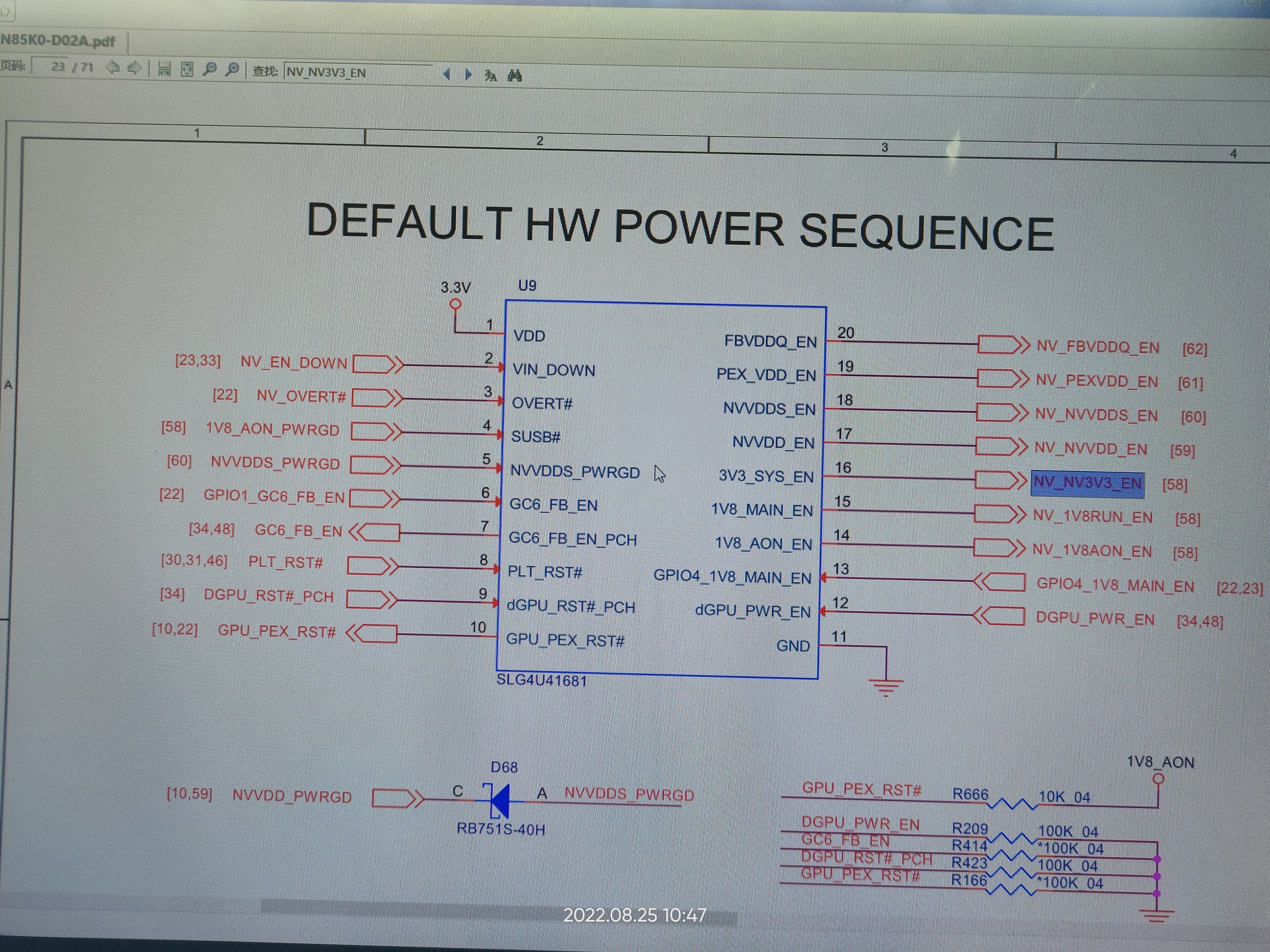Select the N85K0-D02A.pdf document tab
Screen dimensions: 1270x952
coord(58,41)
